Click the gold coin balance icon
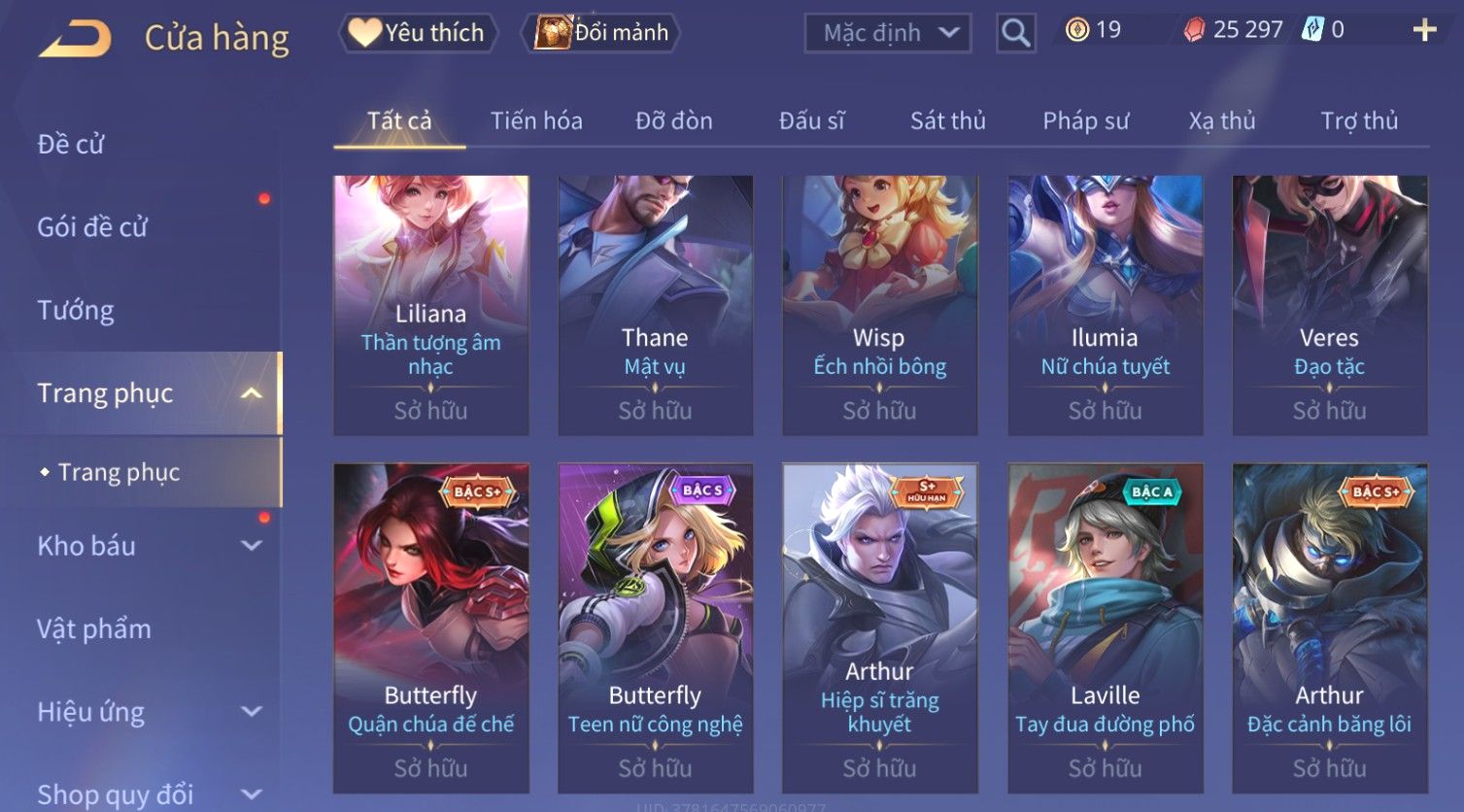1464x812 pixels. point(1076,30)
